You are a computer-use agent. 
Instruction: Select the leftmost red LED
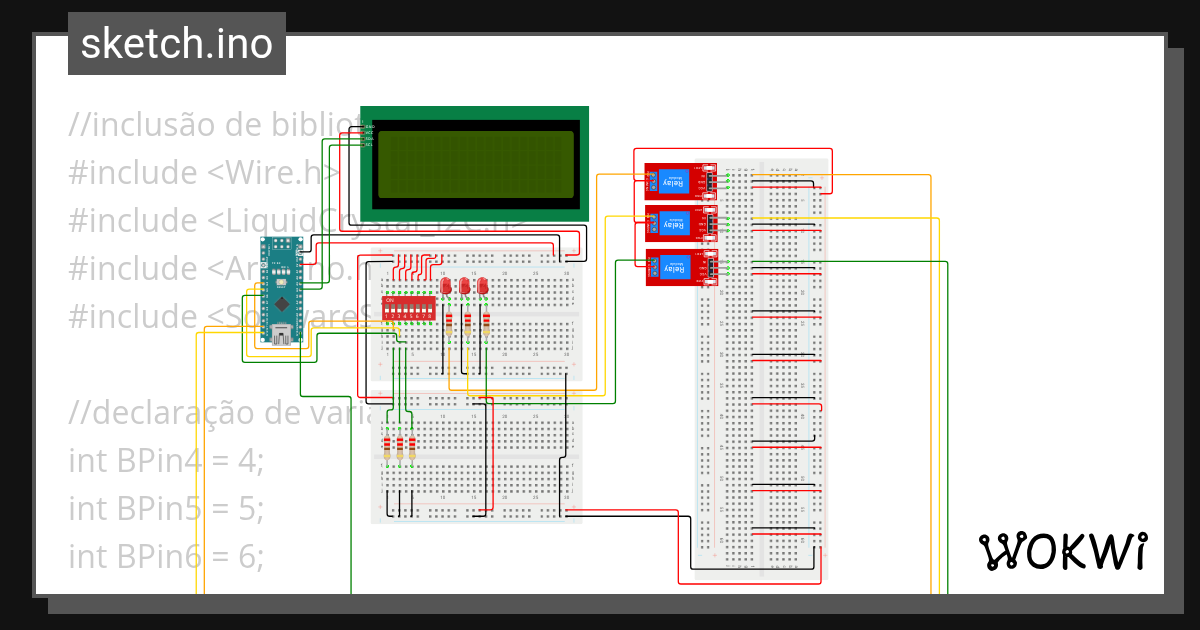coord(446,286)
